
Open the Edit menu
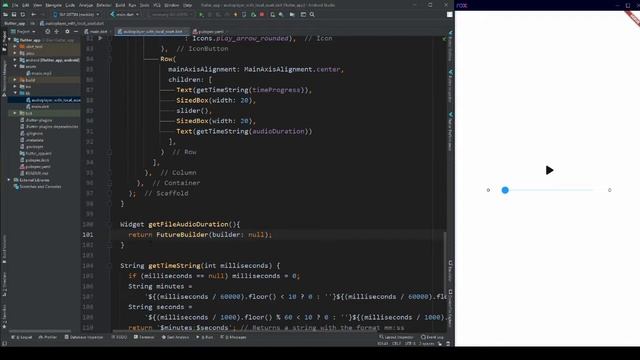point(26,5)
